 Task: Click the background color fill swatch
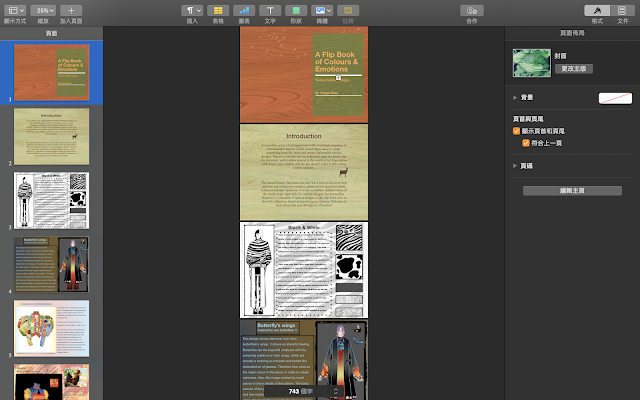[615, 98]
